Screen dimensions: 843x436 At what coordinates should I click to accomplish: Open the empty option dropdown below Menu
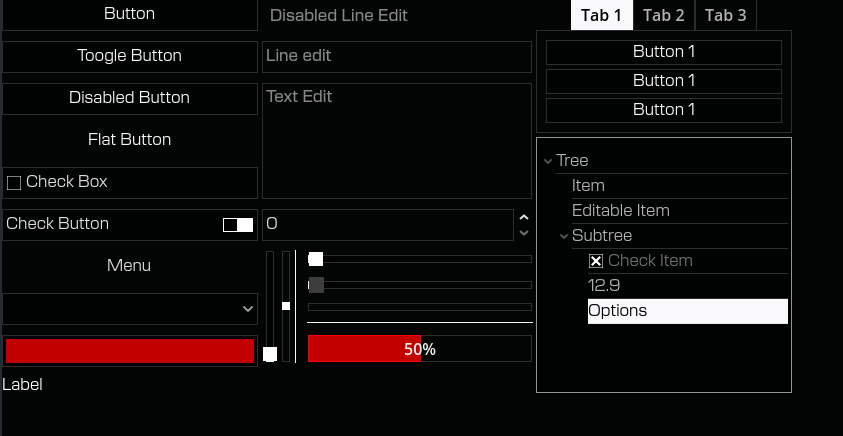(130, 309)
